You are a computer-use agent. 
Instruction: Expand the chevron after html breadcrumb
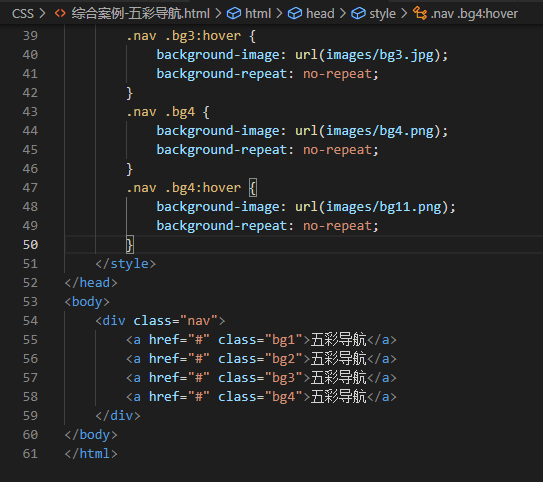click(x=279, y=14)
